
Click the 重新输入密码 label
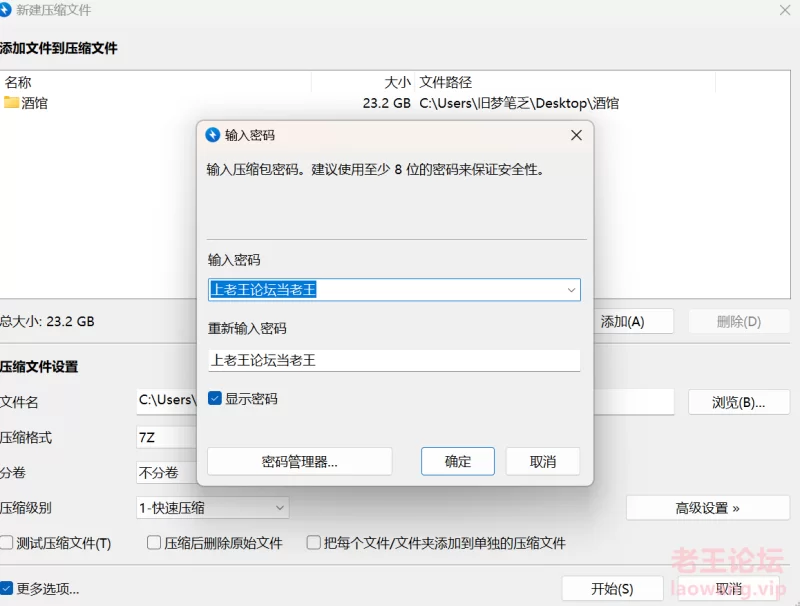(x=247, y=328)
